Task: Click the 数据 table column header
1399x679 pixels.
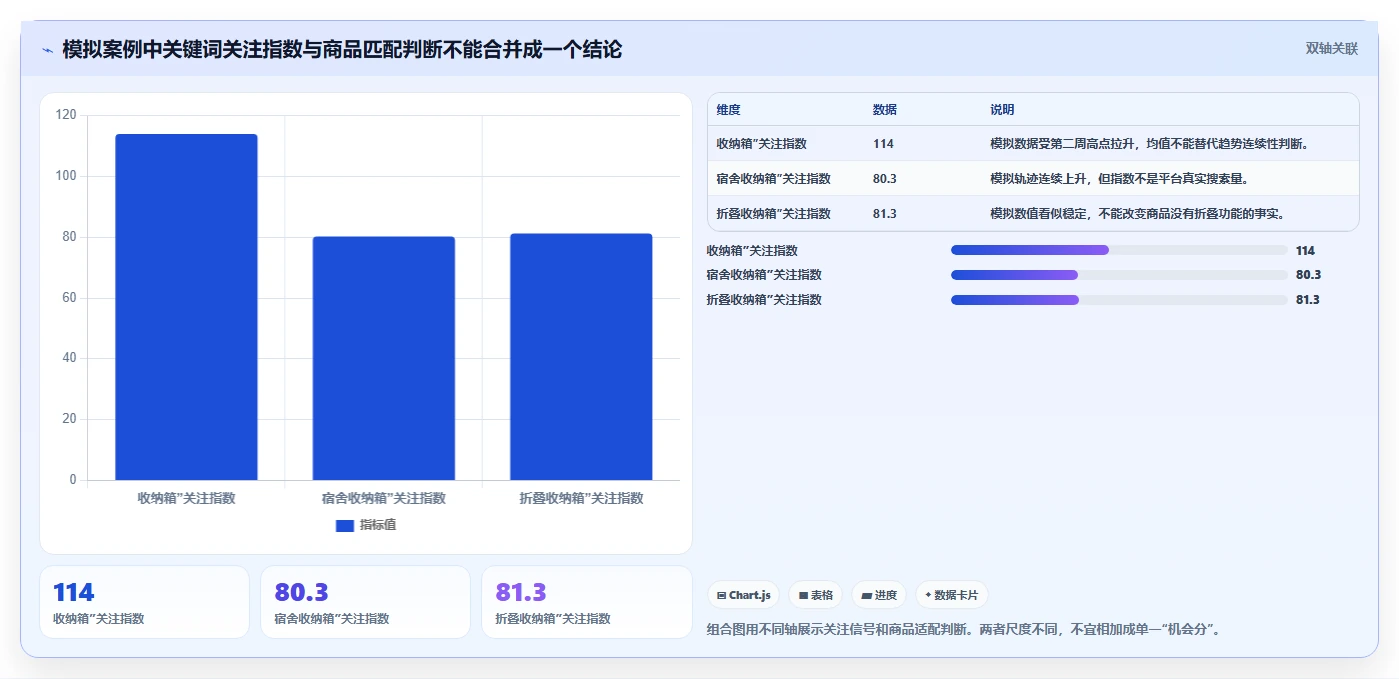Action: click(x=885, y=110)
